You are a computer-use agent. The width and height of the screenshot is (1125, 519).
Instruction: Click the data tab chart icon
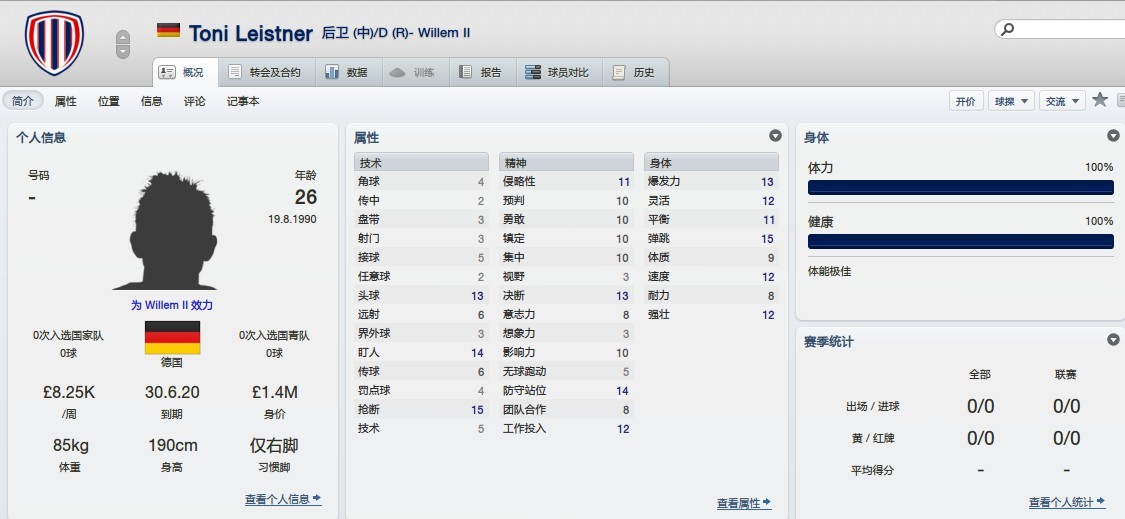pyautogui.click(x=331, y=72)
